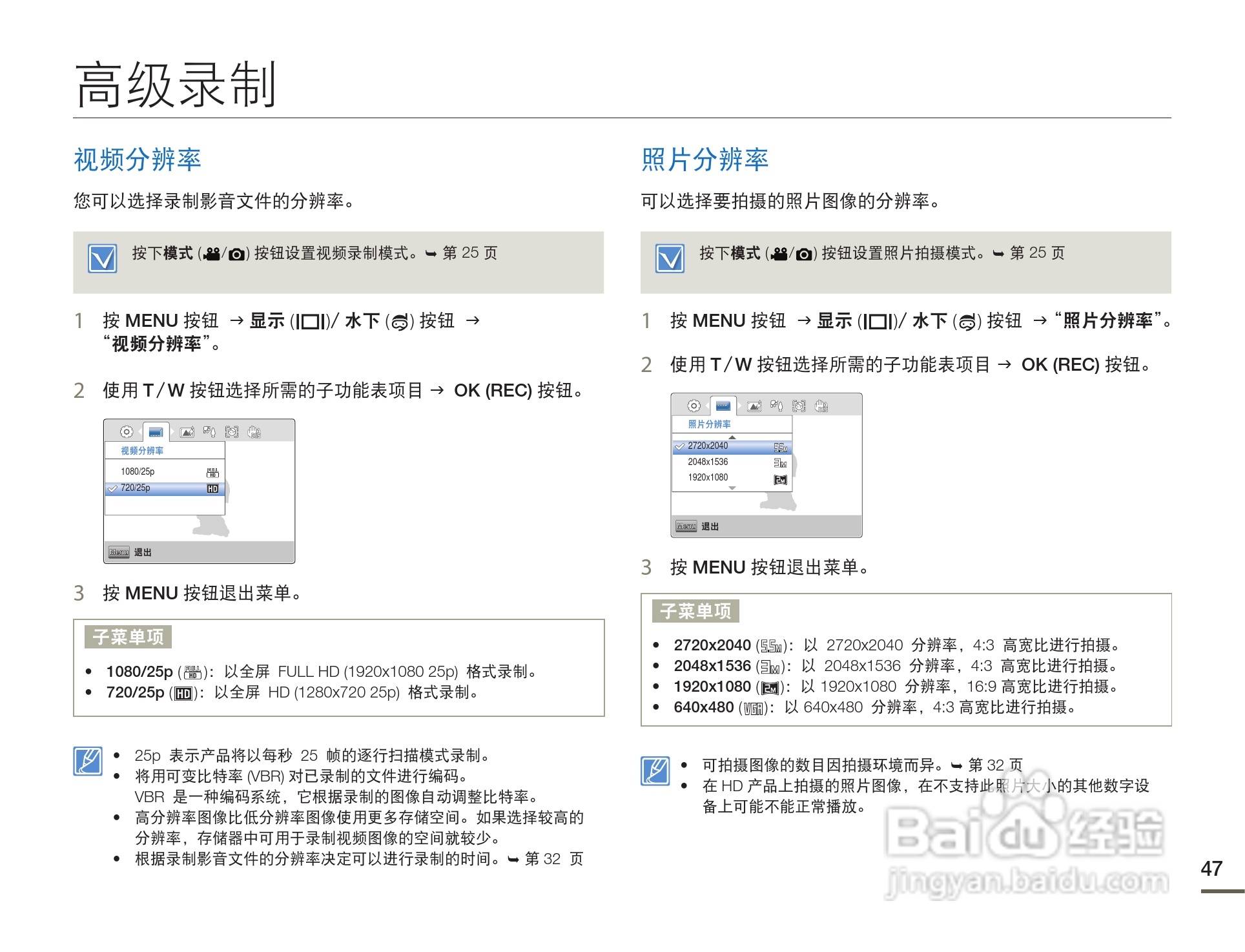Viewport: 1245px width, 952px height.
Task: Click the 照片分辨率 section heading
Action: (x=705, y=160)
